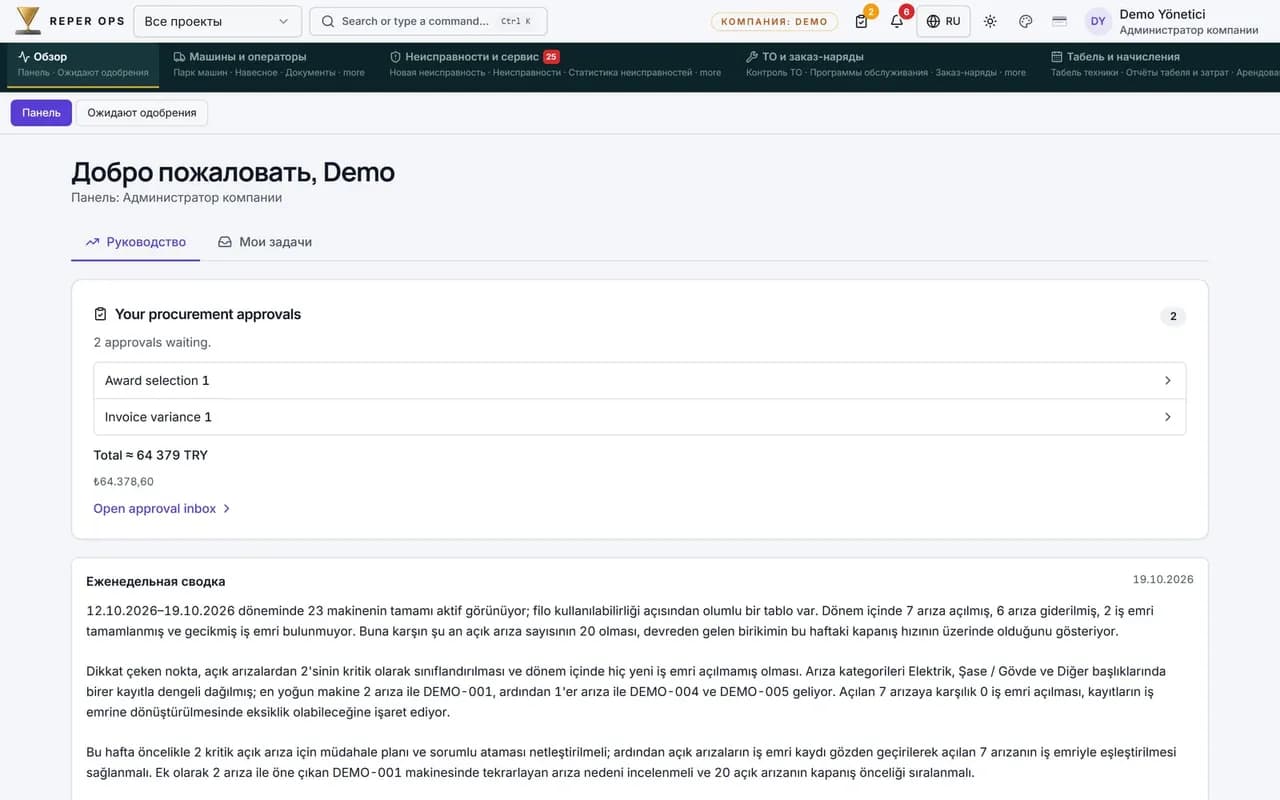Screen dimensions: 1280x800
Task: Open the notifications bell
Action: pos(897,21)
